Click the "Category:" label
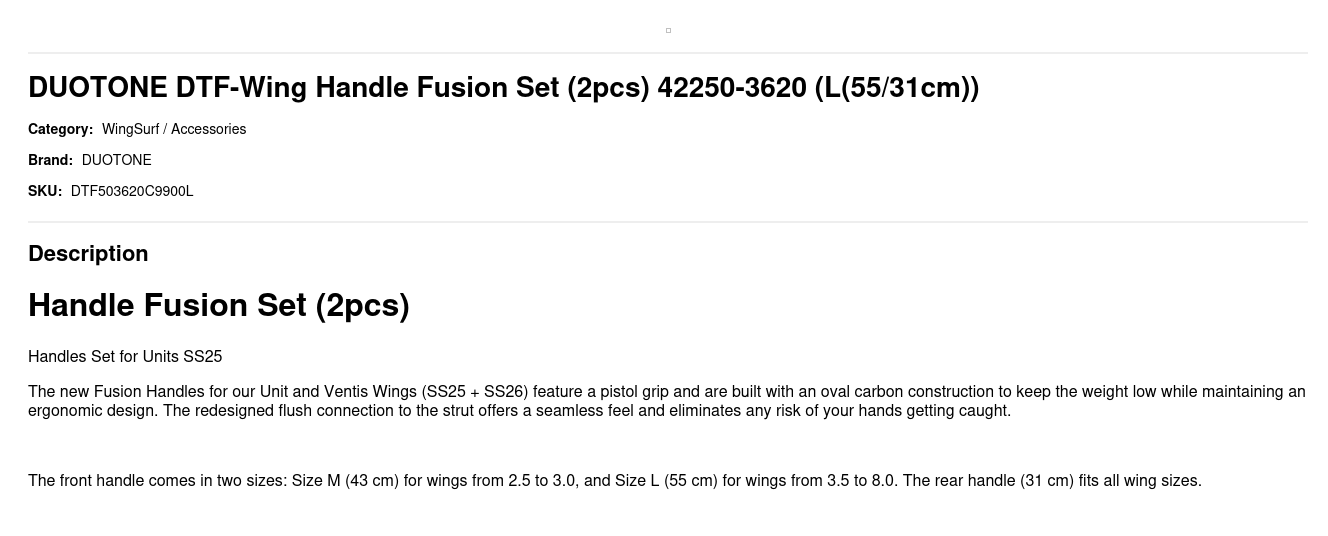This screenshot has width=1328, height=536. point(60,129)
